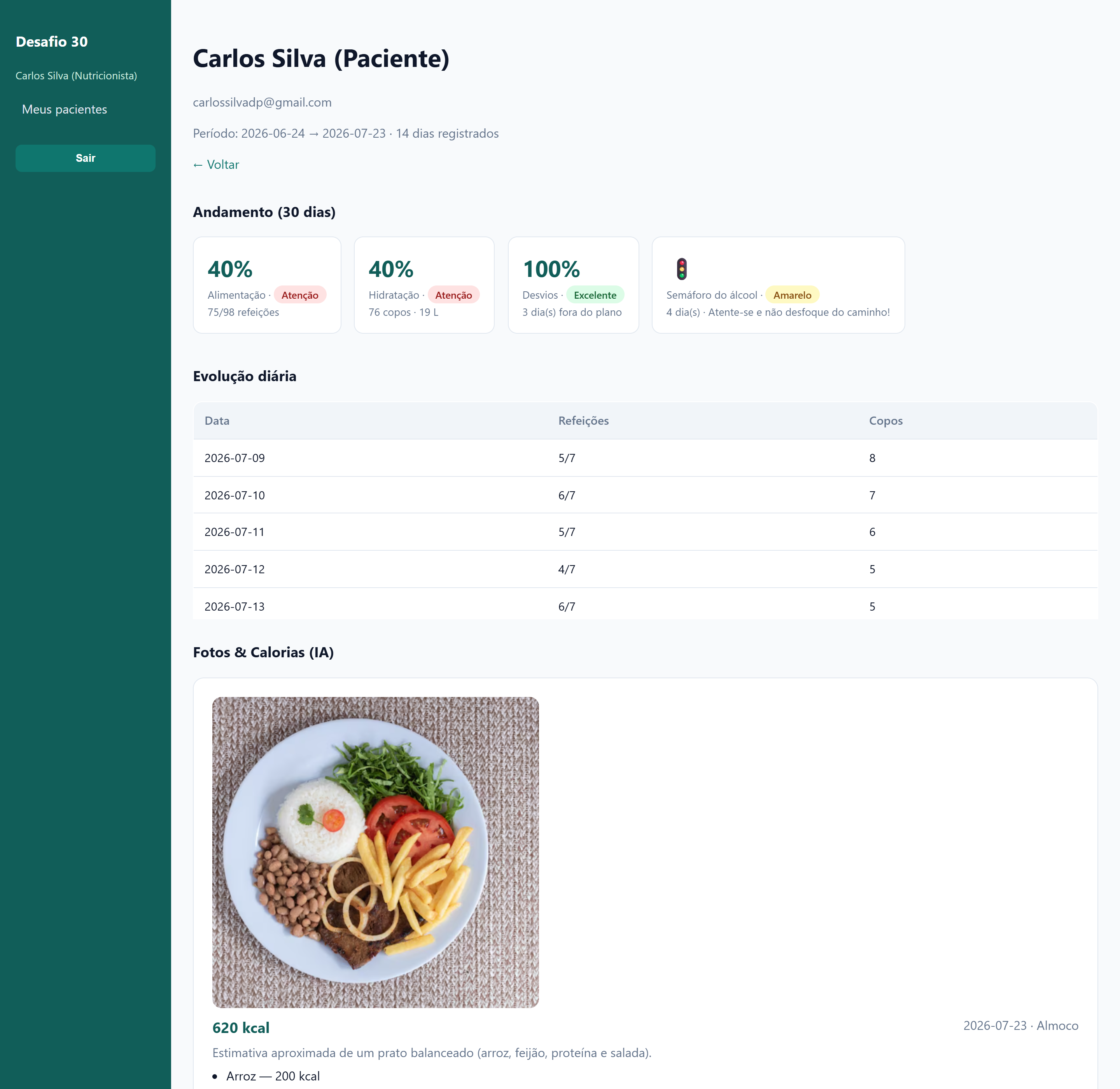Click the Período date range line

click(345, 133)
